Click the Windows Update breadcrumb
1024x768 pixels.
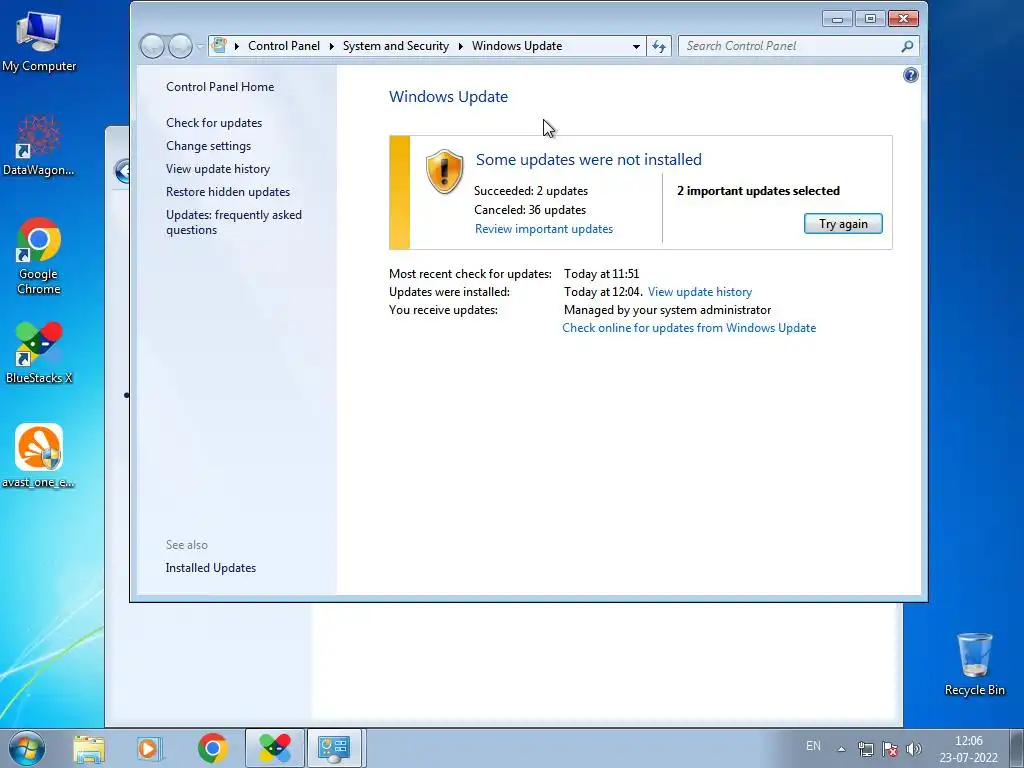517,46
